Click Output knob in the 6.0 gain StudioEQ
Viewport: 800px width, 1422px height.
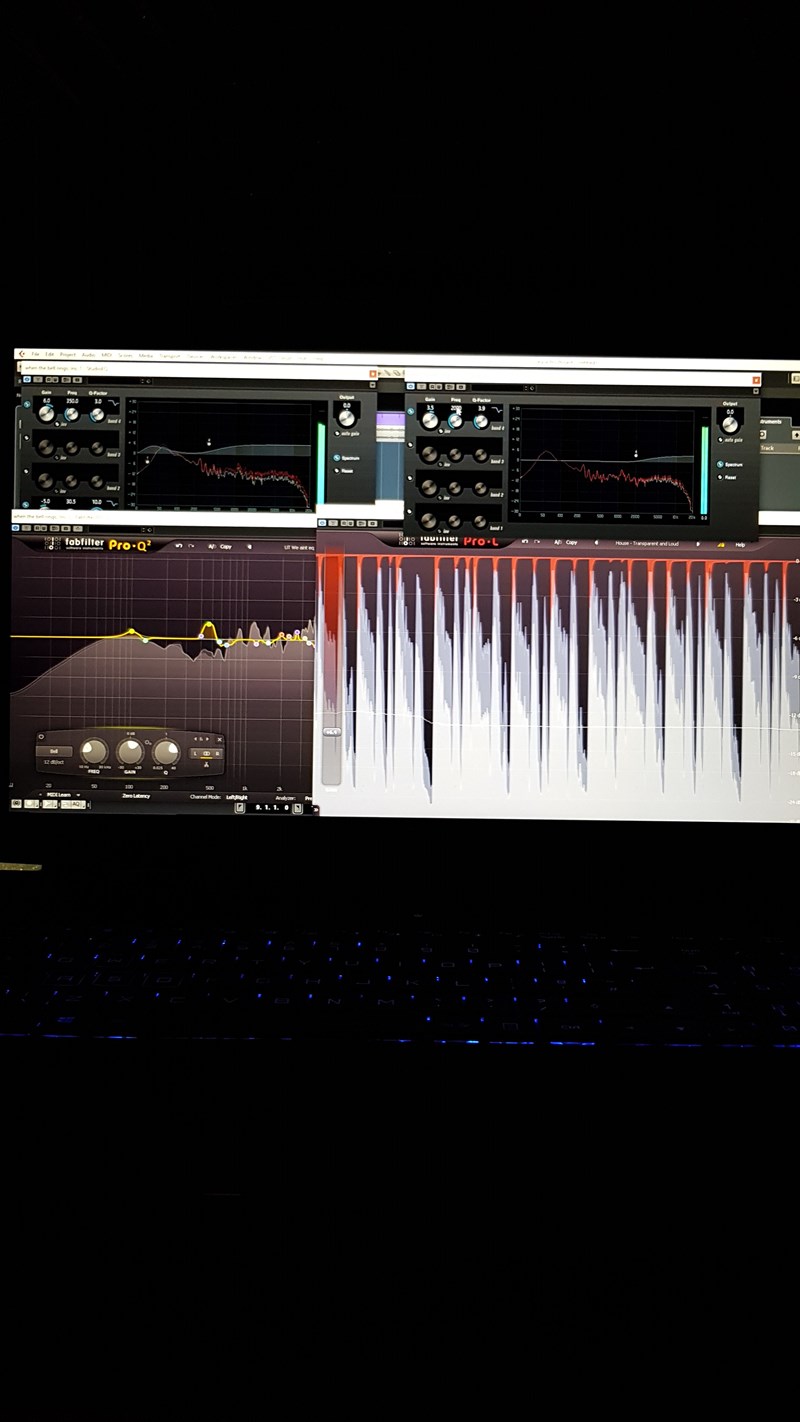[346, 416]
